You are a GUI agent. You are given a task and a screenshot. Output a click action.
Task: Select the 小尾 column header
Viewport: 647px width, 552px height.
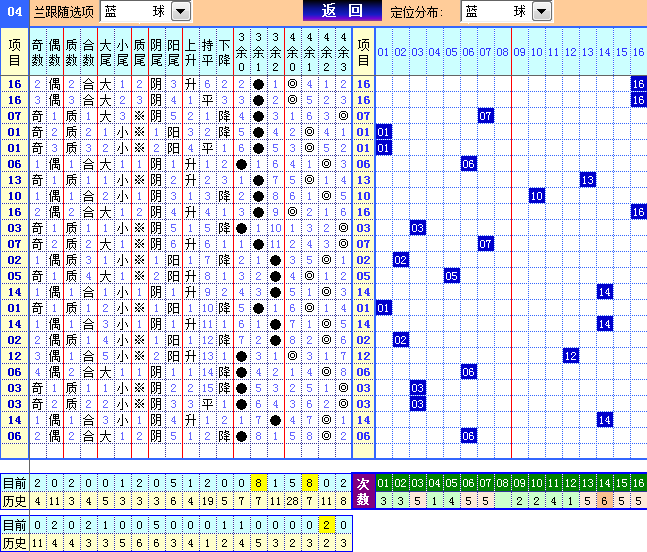point(122,52)
